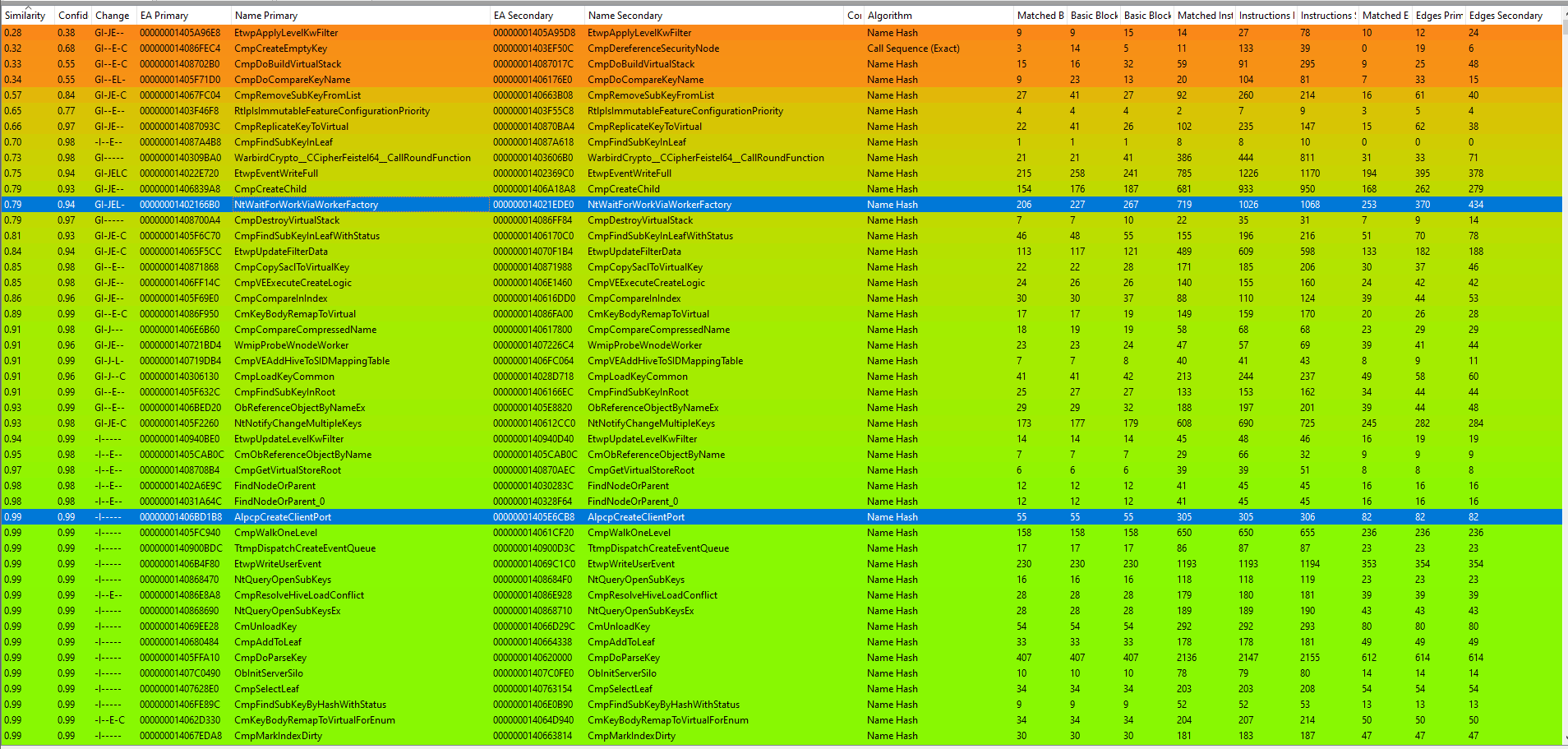Sort by the EA Primary column header

click(164, 16)
